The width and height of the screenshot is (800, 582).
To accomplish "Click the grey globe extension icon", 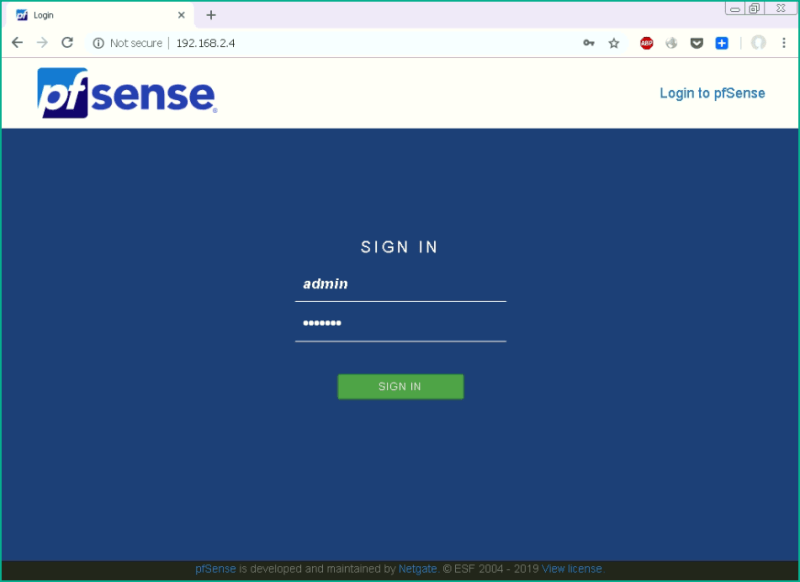I will point(671,43).
